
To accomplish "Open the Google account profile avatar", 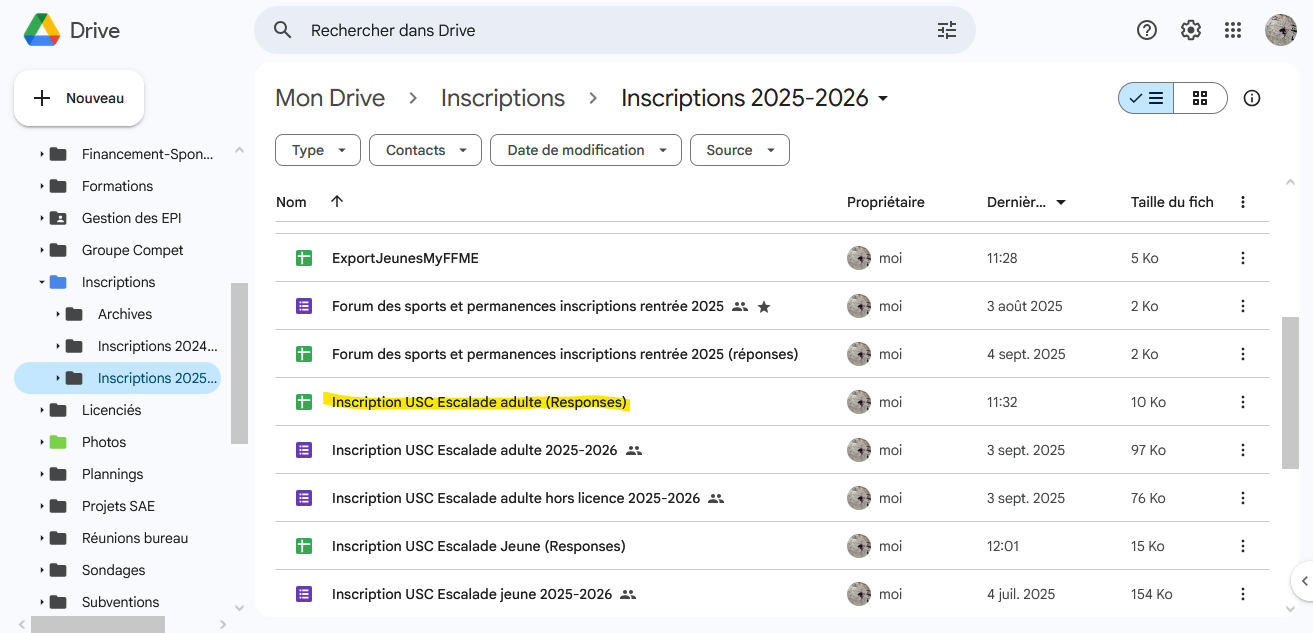I will (1280, 30).
